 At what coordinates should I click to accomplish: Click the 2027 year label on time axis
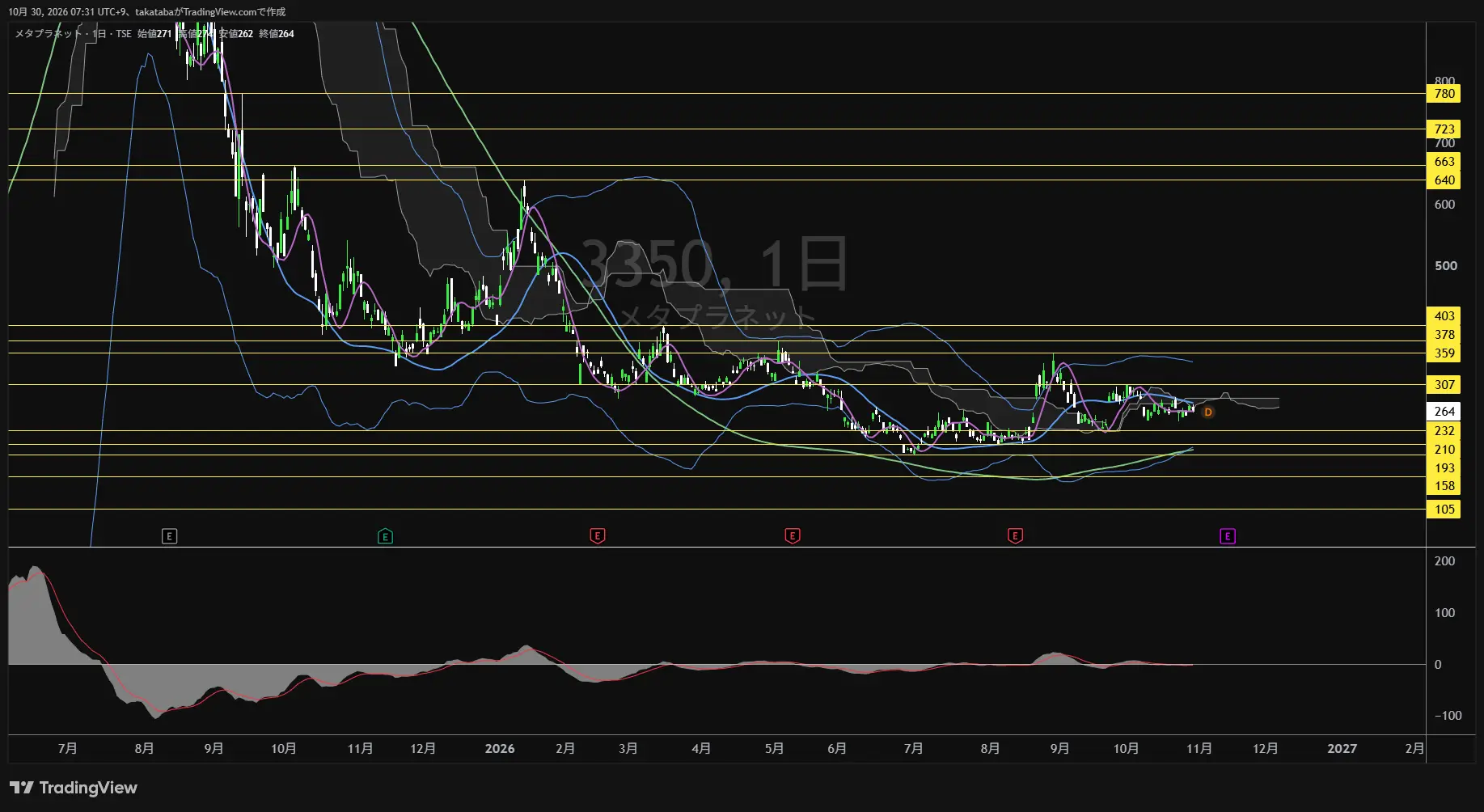[1342, 749]
